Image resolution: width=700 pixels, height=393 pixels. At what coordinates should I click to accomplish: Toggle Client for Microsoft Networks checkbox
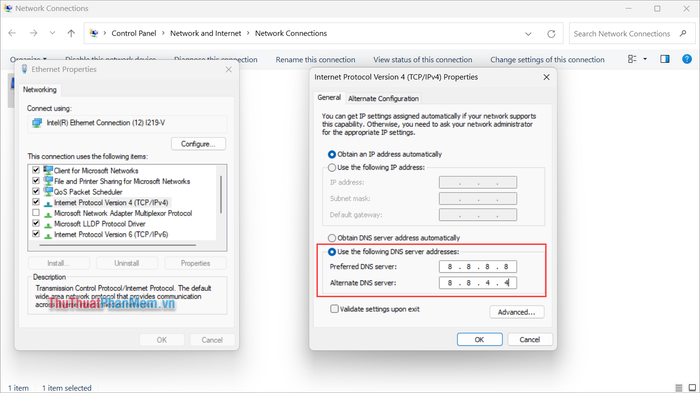(36, 170)
